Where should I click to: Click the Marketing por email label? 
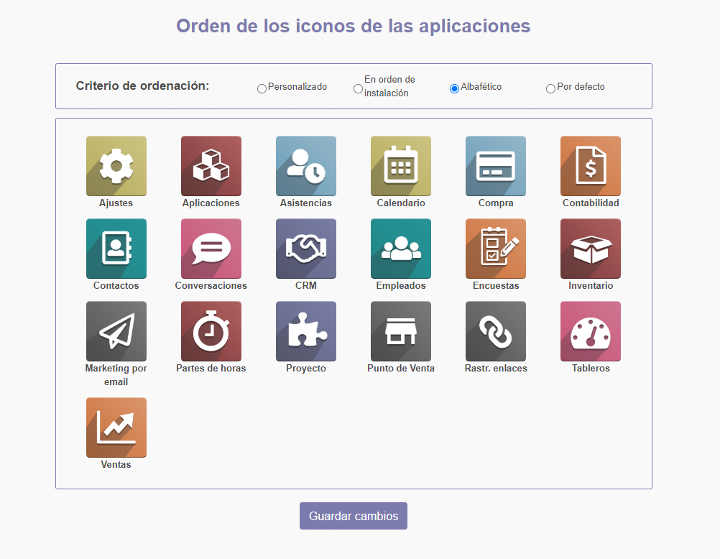pyautogui.click(x=116, y=375)
